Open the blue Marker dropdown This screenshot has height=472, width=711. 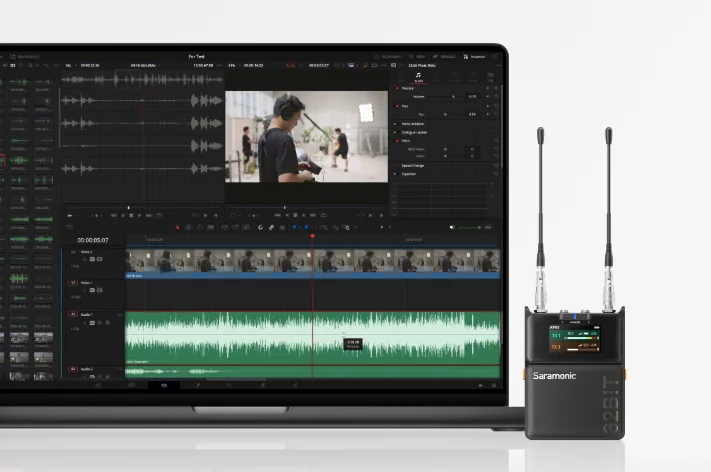[307, 227]
